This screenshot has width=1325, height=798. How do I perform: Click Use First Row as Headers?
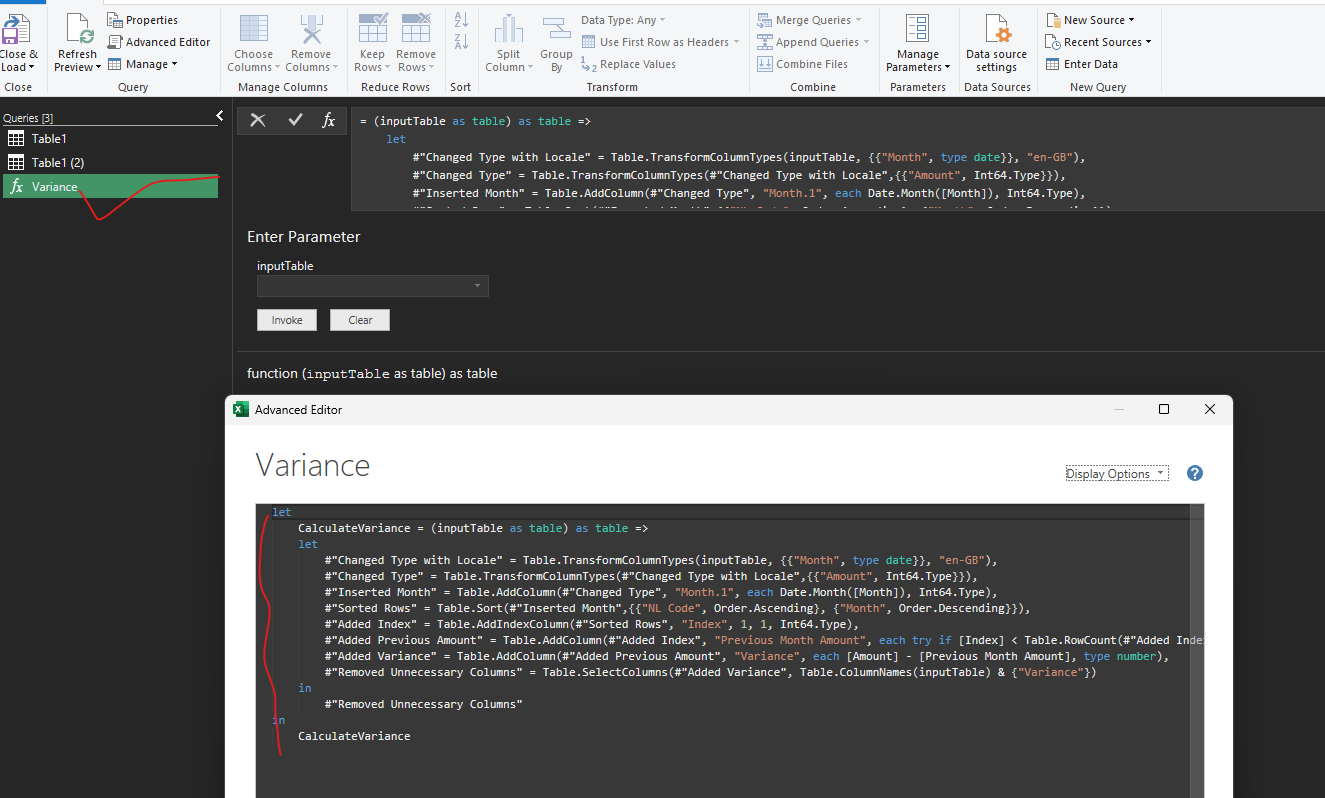click(x=661, y=42)
